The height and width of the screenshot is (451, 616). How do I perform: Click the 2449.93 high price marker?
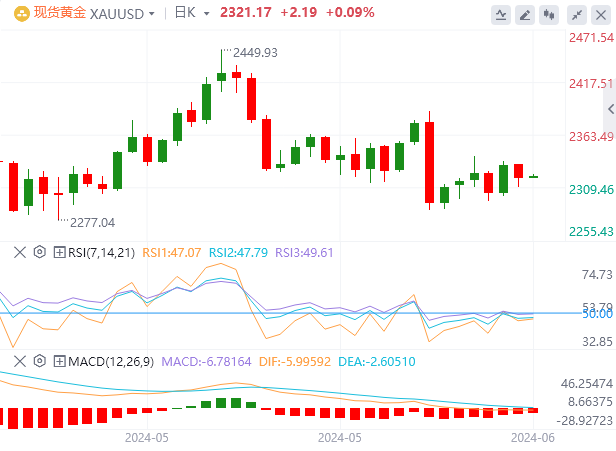coord(251,52)
